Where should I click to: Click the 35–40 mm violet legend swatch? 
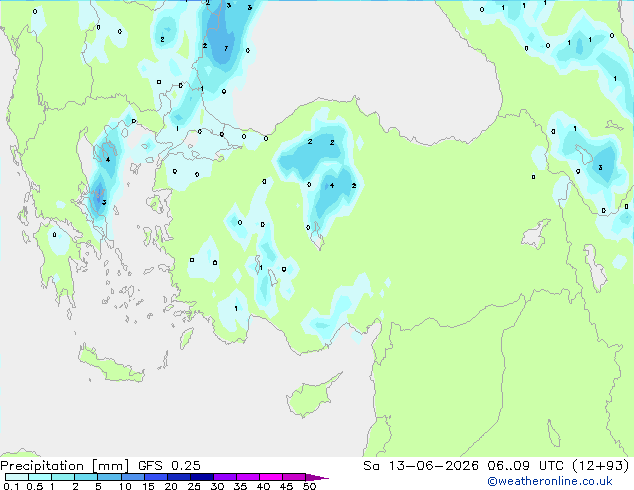(248, 477)
